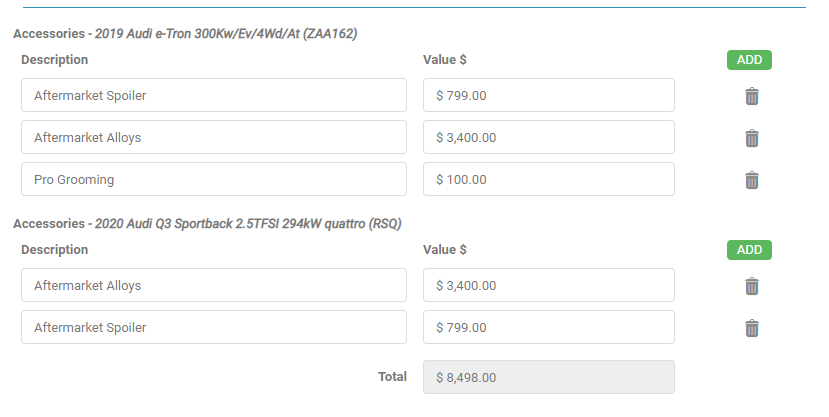829x417 pixels.
Task: Edit e-Tron Aftermarket Alloys description field
Action: (x=213, y=138)
